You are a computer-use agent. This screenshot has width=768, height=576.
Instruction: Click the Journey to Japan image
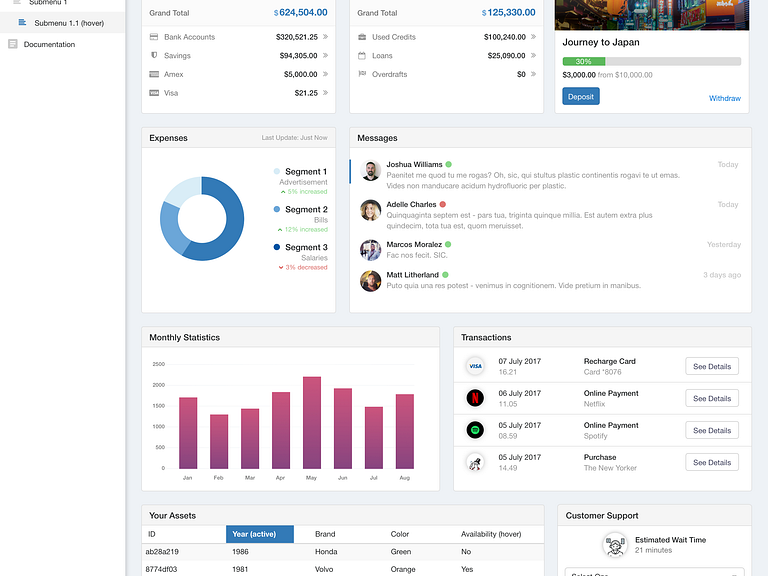651,15
